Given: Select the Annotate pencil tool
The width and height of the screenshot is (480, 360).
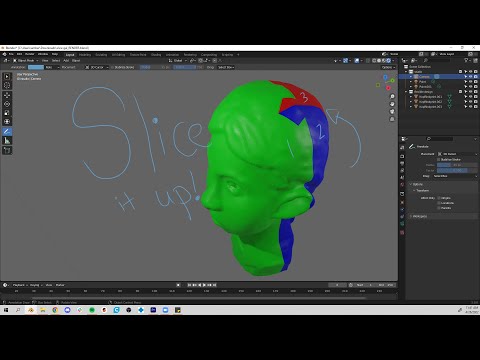Looking at the screenshot, I should (x=7, y=132).
